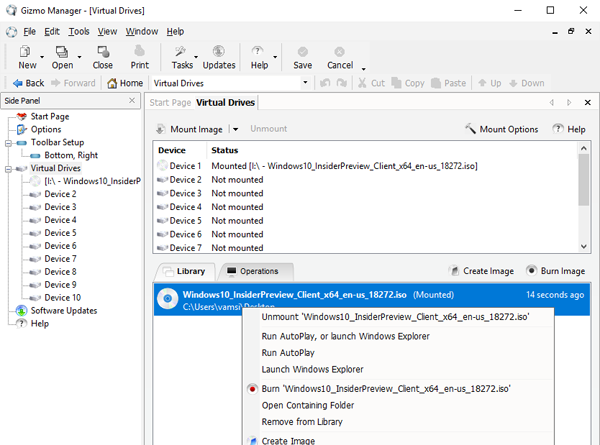
Task: Choose Run AutoPlay, or launch Windows Explorer
Action: click(x=398, y=336)
